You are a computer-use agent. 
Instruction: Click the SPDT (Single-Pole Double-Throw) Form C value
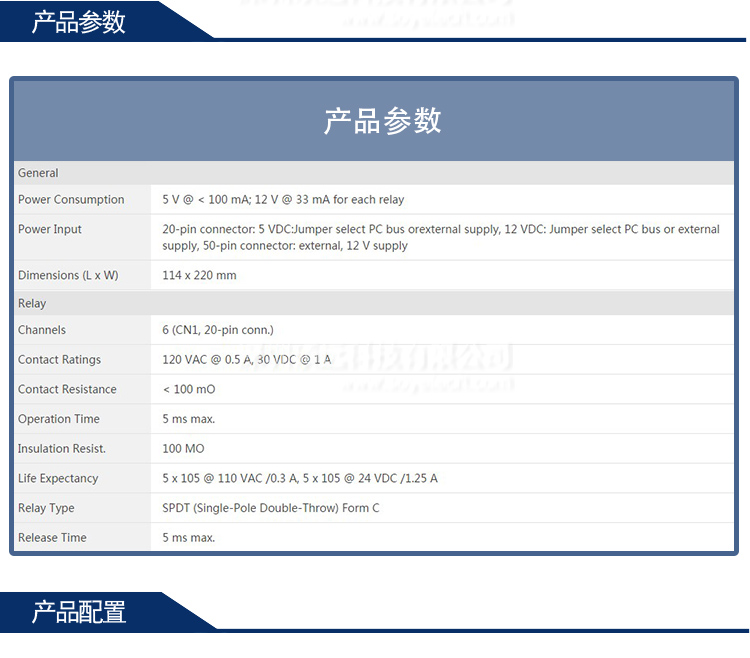(x=271, y=508)
